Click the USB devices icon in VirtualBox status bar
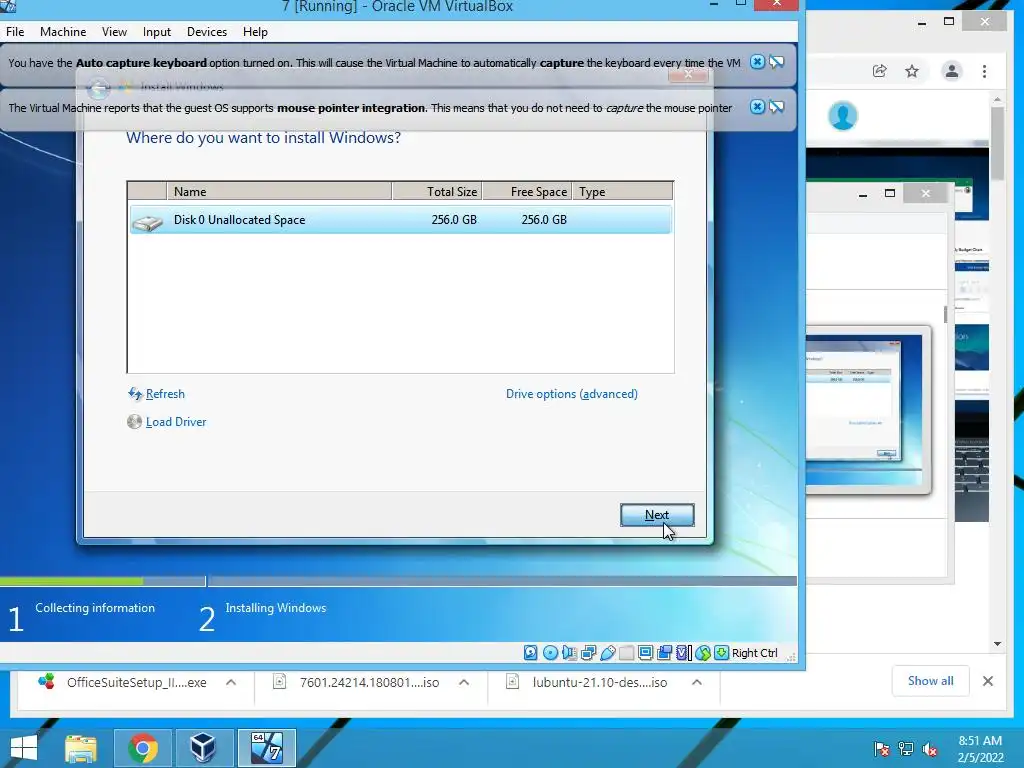The image size is (1024, 768). tap(607, 652)
